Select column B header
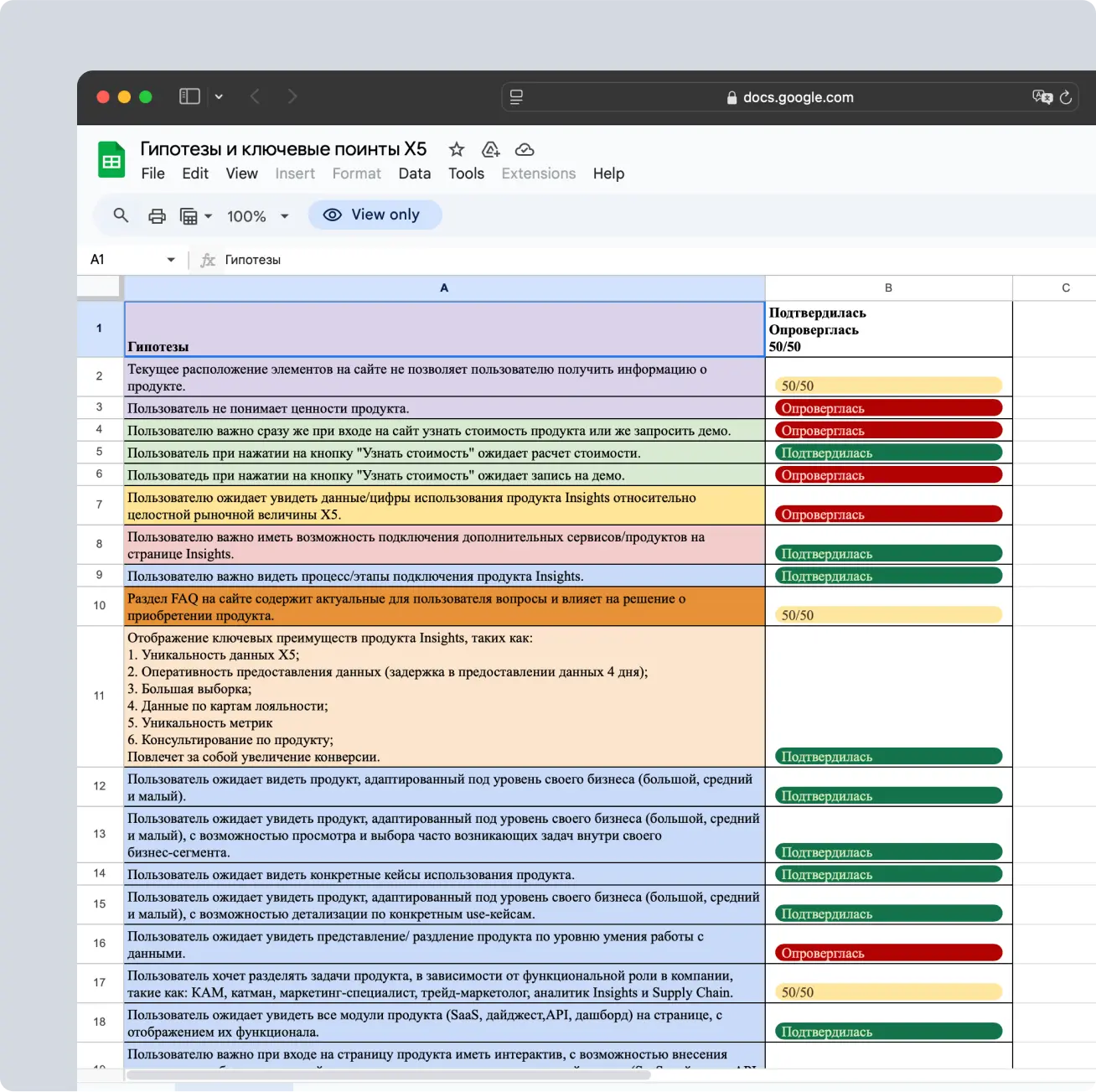This screenshot has height=1092, width=1096. [x=888, y=287]
